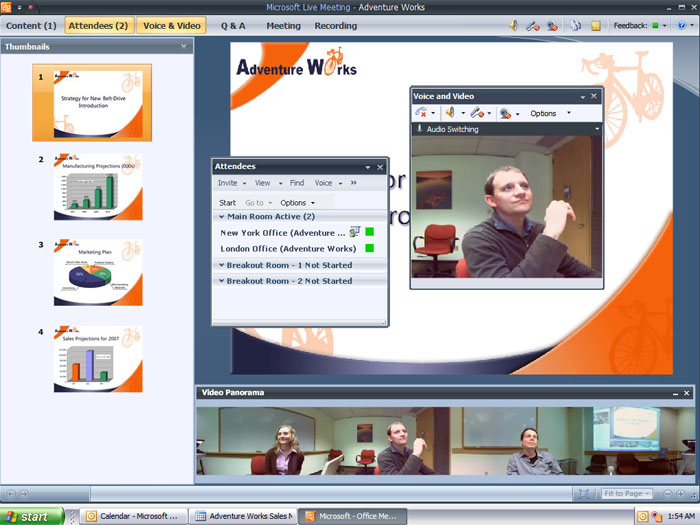Click the zoom in plus icon
Image resolution: width=700 pixels, height=525 pixels.
[680, 494]
